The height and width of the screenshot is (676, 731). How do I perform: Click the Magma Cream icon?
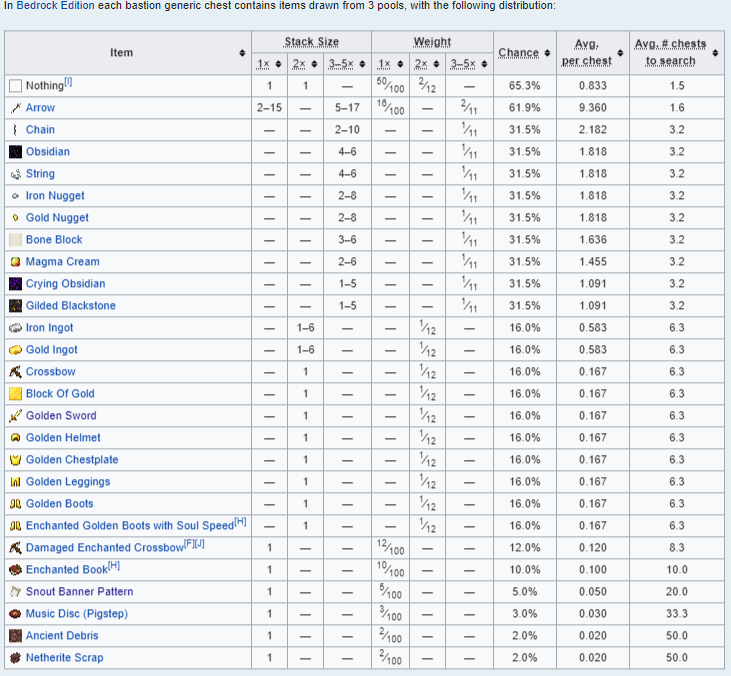coord(15,262)
